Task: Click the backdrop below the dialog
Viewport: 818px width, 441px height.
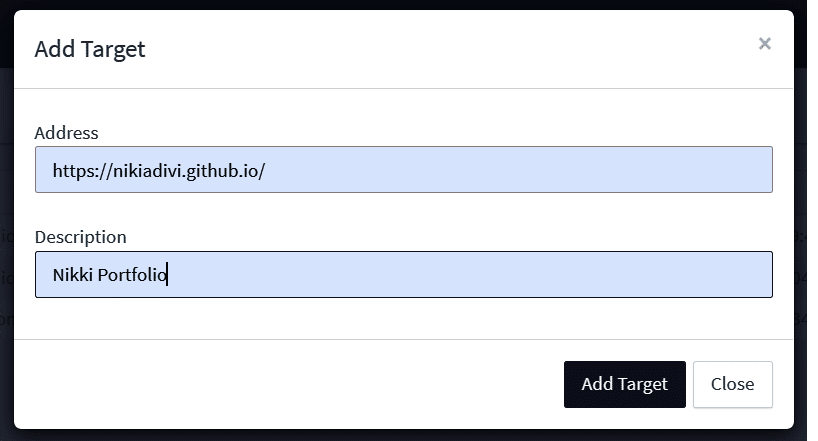Action: click(400, 435)
